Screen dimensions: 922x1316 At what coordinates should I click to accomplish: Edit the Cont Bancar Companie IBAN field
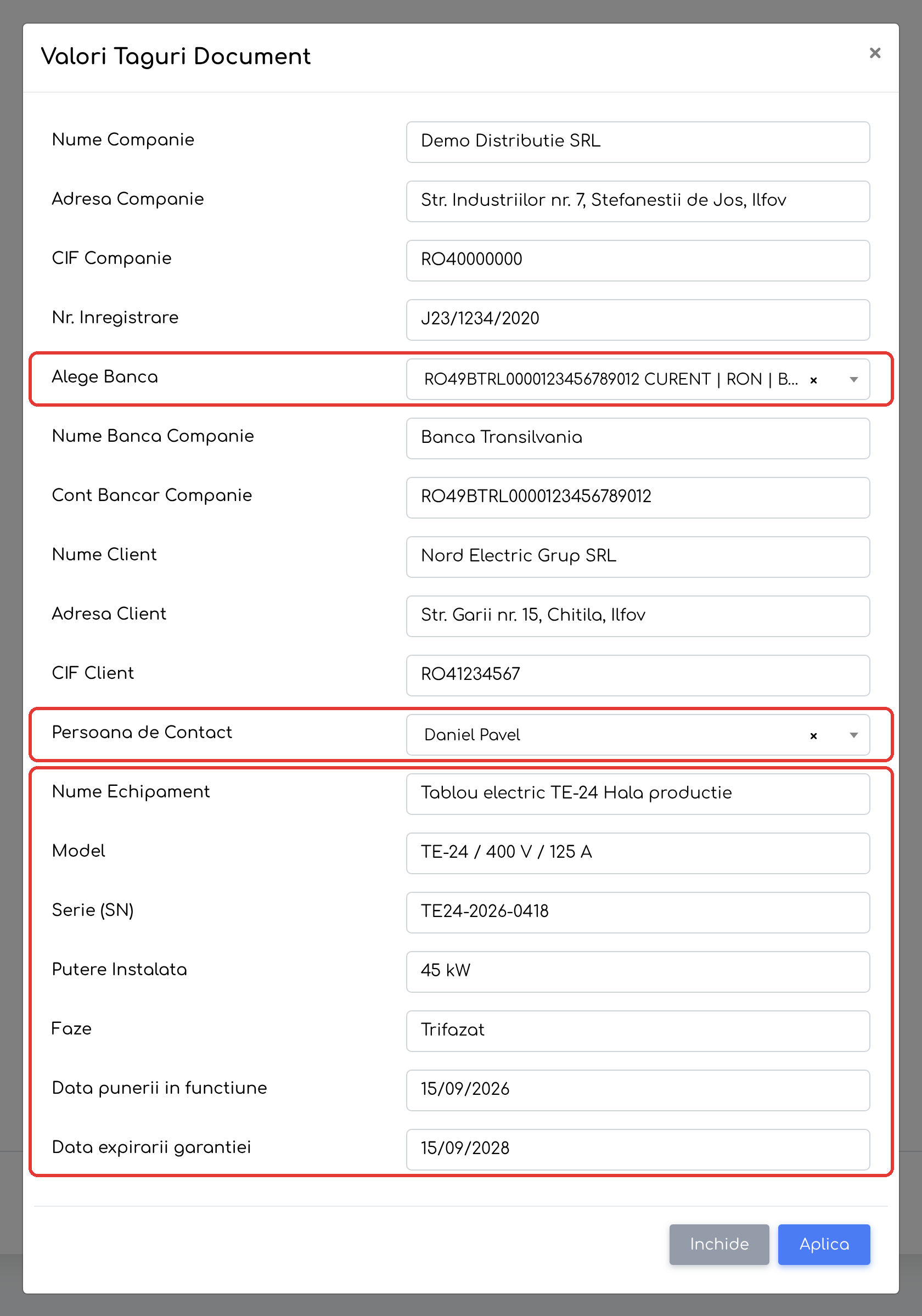click(x=638, y=498)
